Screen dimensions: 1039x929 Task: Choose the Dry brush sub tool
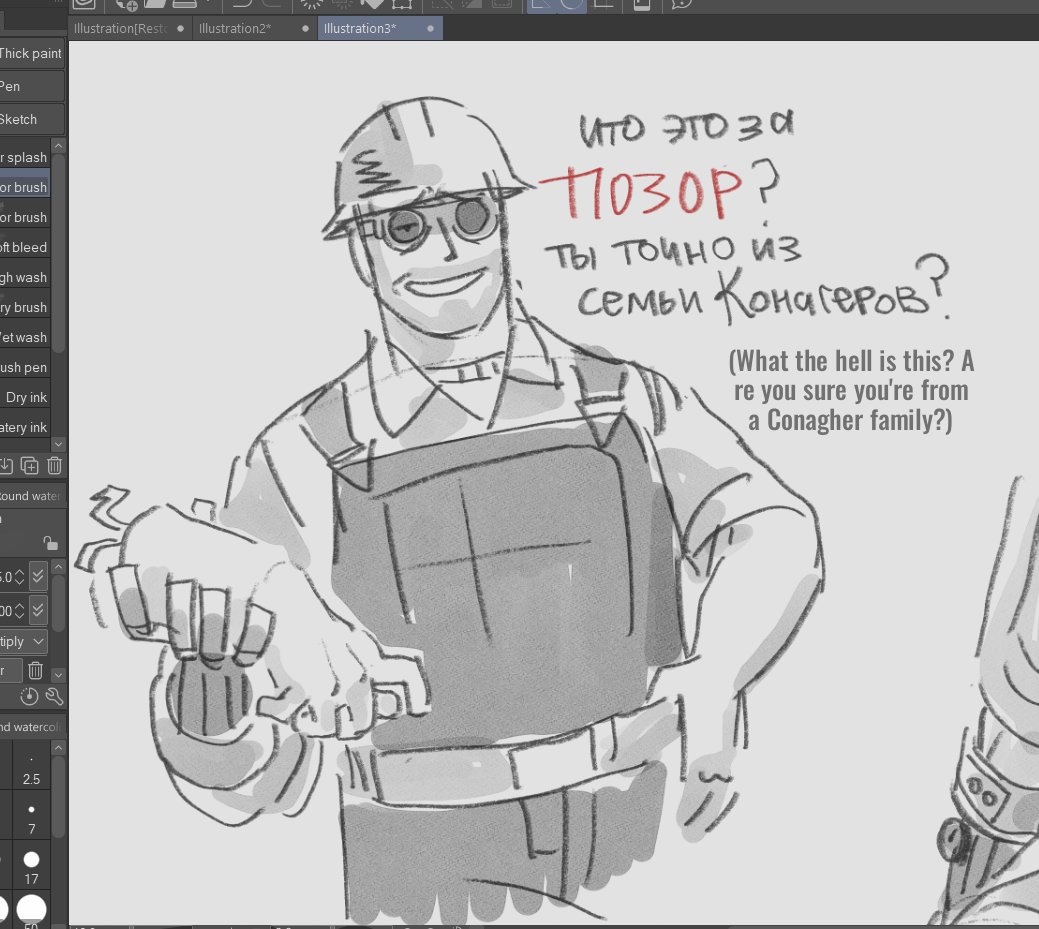(25, 307)
